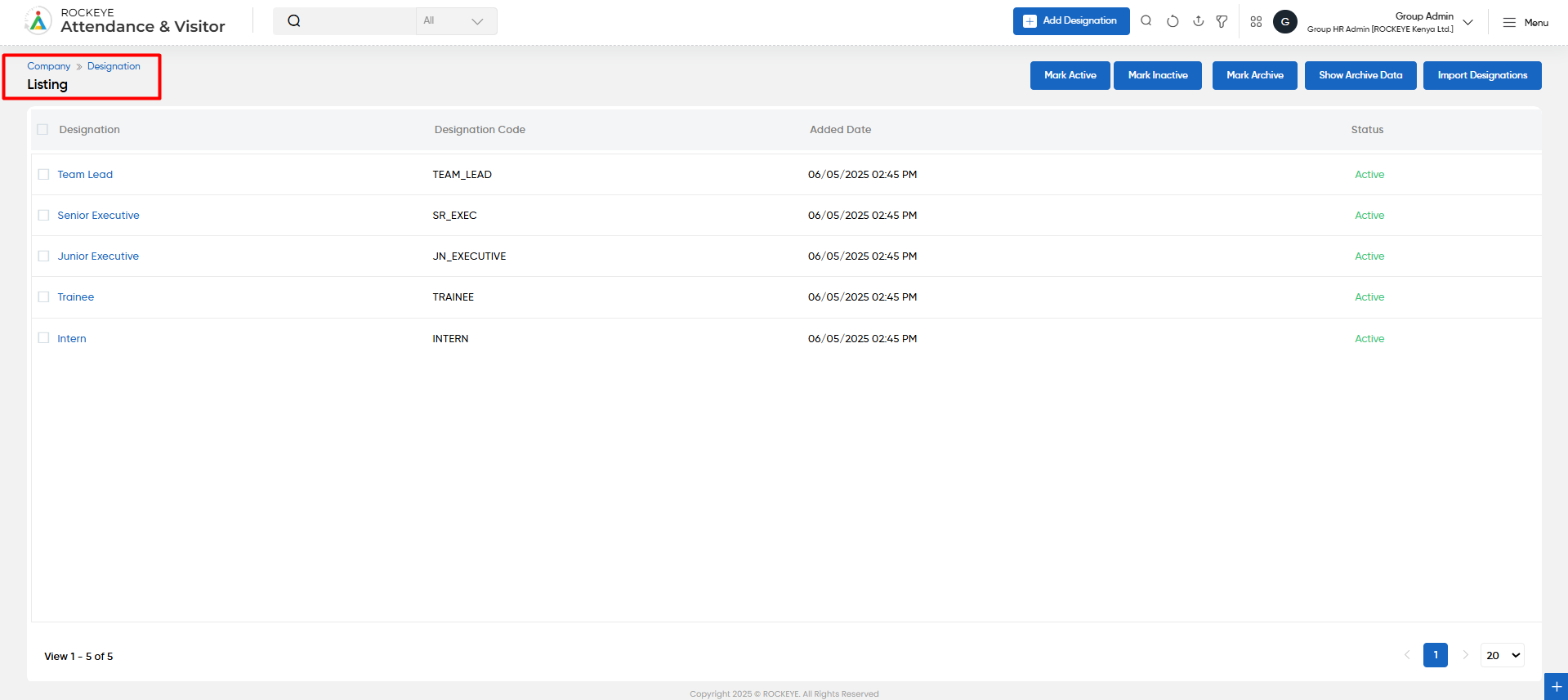Expand the Group Admin profile dropdown

click(1468, 22)
